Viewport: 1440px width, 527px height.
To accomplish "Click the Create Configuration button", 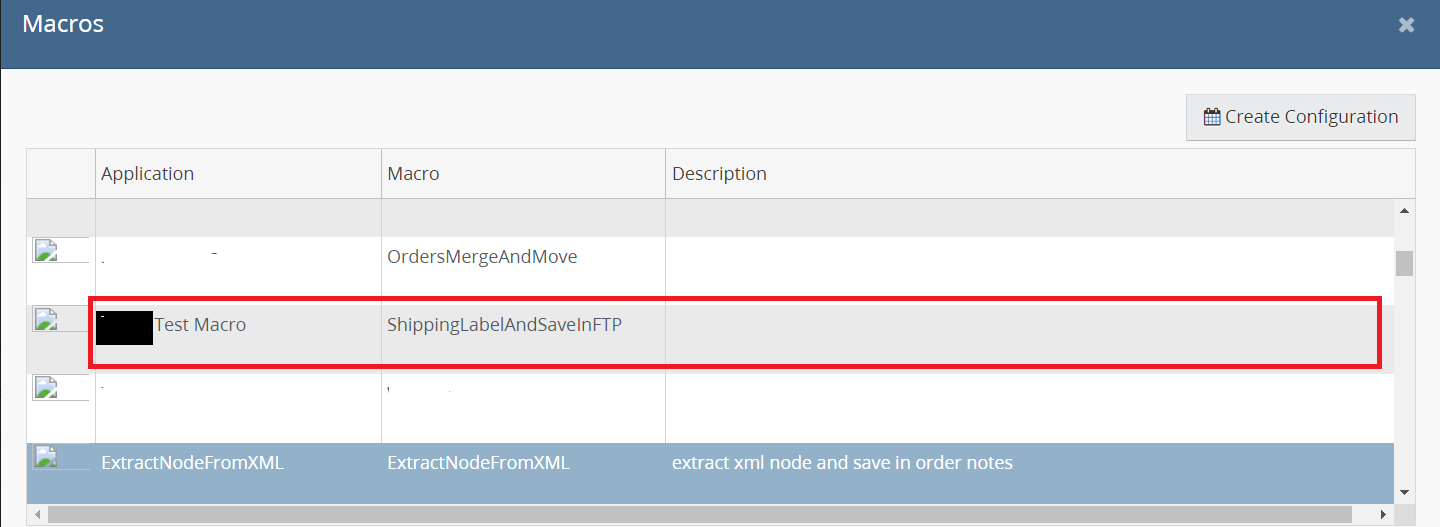I will pos(1300,117).
